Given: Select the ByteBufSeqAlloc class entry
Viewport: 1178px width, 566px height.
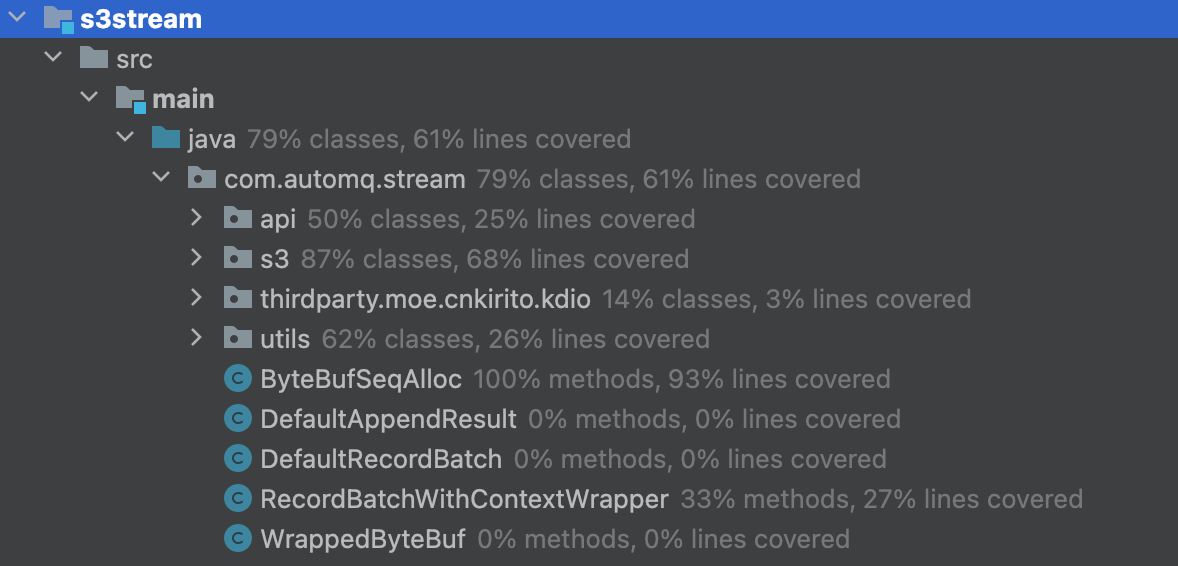Looking at the screenshot, I should 361,379.
